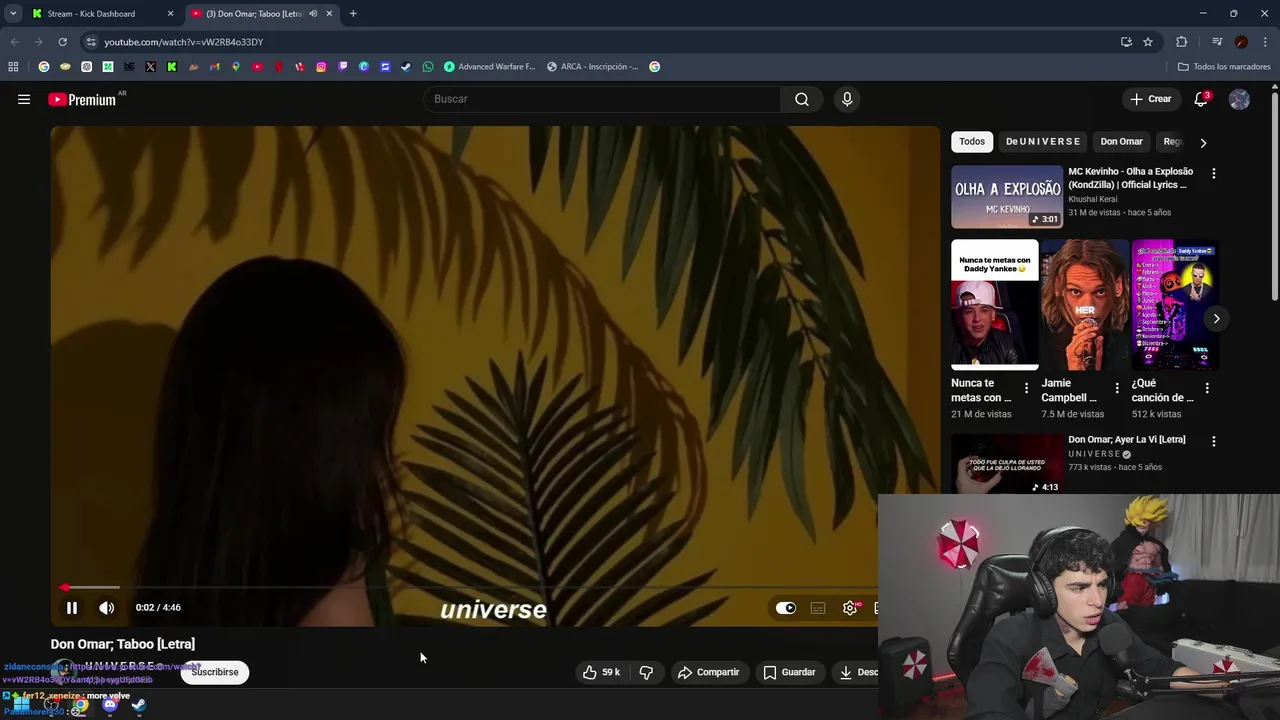Click the page vertical scrollbar
Screen dimensions: 1280x720
1275,195
